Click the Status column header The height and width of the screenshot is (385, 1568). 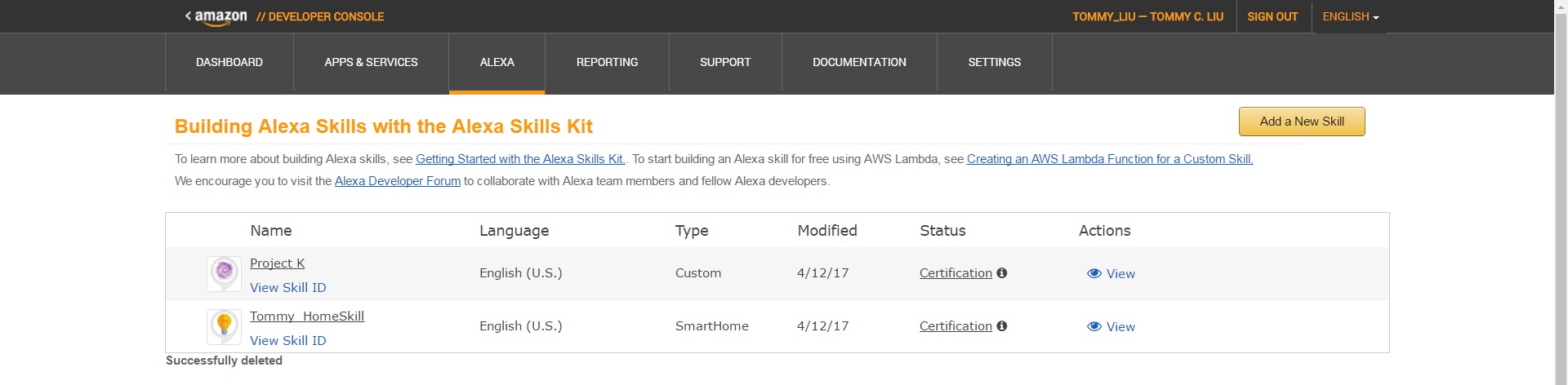coord(942,231)
